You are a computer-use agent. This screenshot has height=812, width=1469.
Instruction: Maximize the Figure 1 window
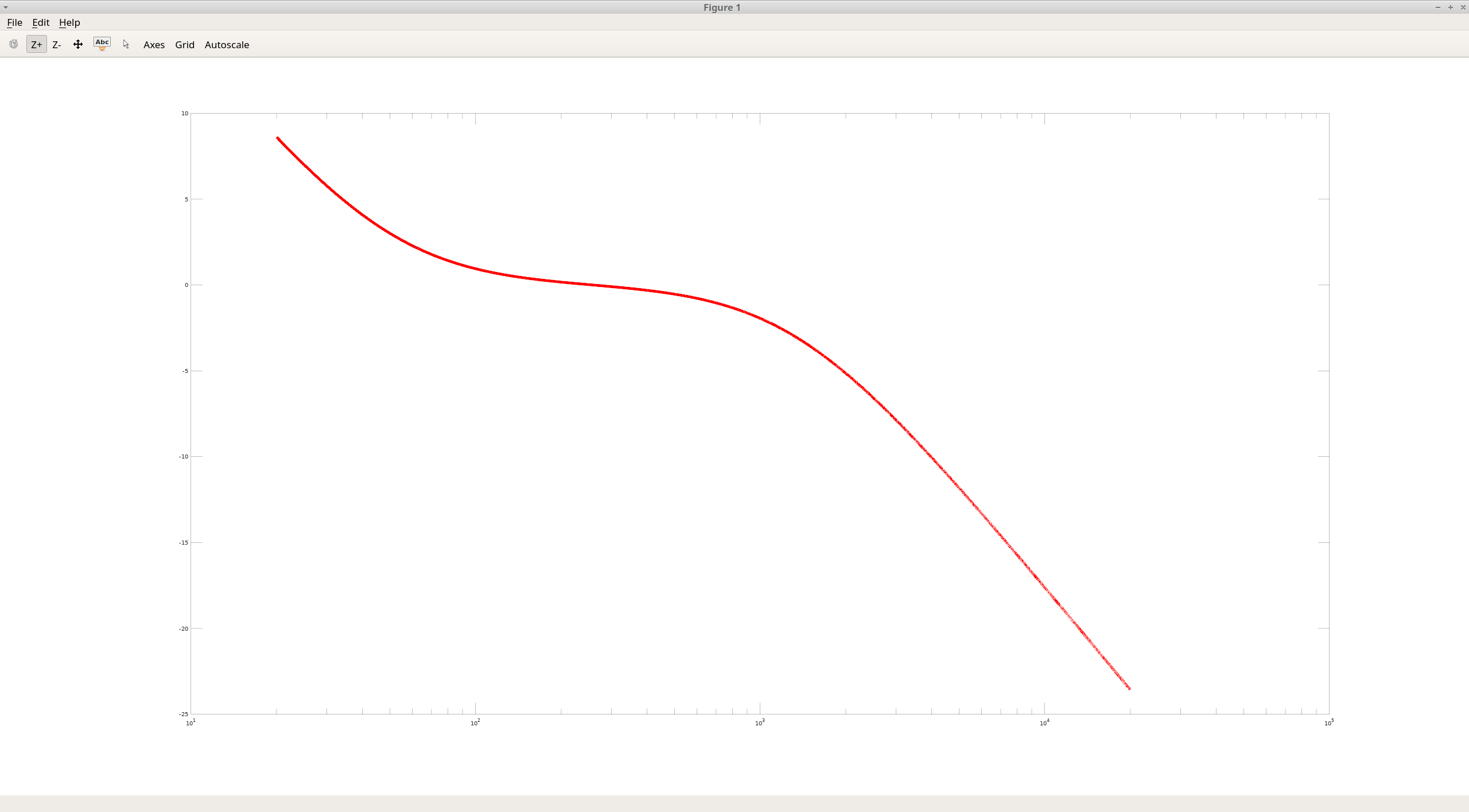(x=1450, y=7)
